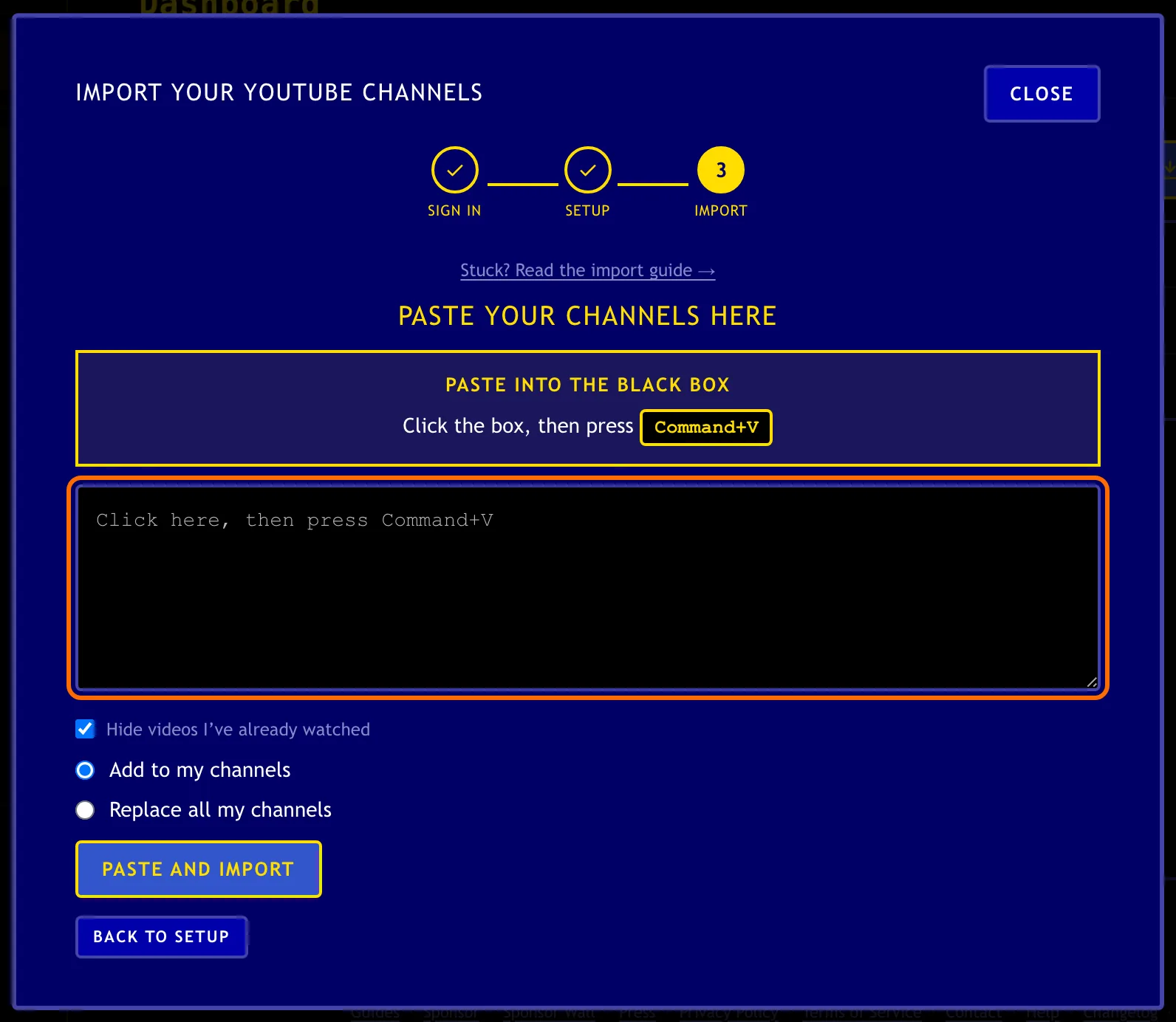
Task: Click the 'PASTE YOUR CHANNELS HERE' heading
Action: (x=588, y=316)
